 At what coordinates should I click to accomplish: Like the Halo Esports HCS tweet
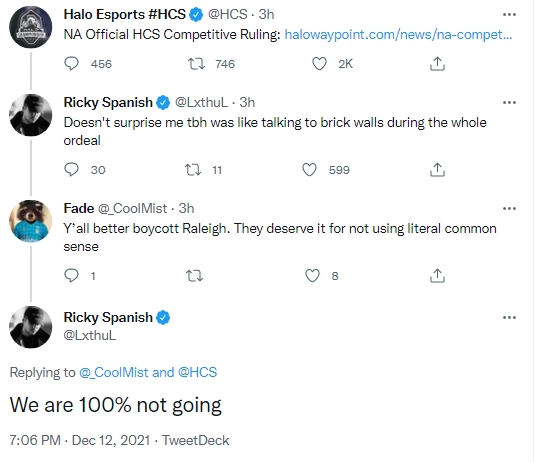pos(319,63)
